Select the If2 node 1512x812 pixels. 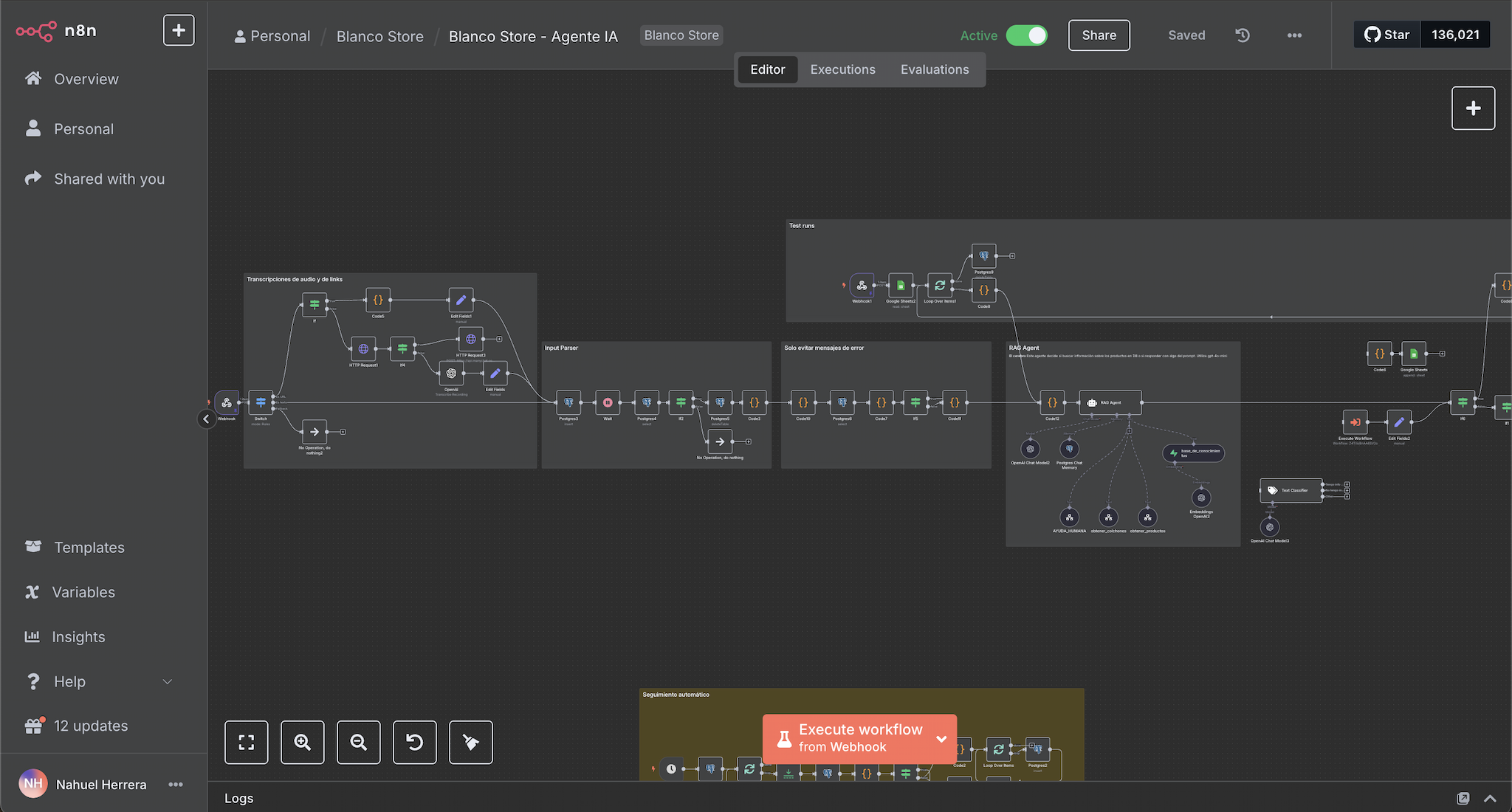pyautogui.click(x=681, y=402)
